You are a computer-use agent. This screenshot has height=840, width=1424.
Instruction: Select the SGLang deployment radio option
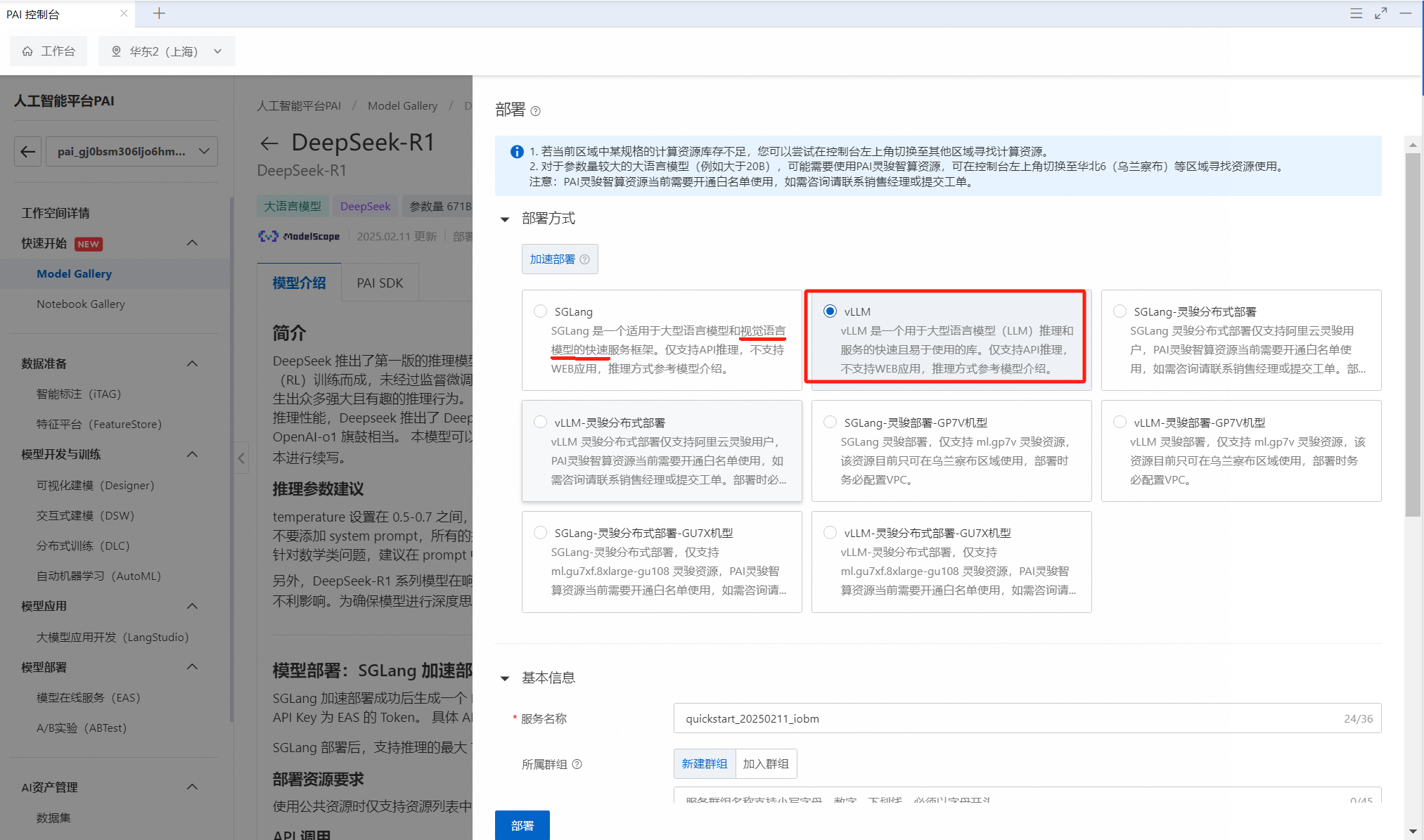point(540,311)
